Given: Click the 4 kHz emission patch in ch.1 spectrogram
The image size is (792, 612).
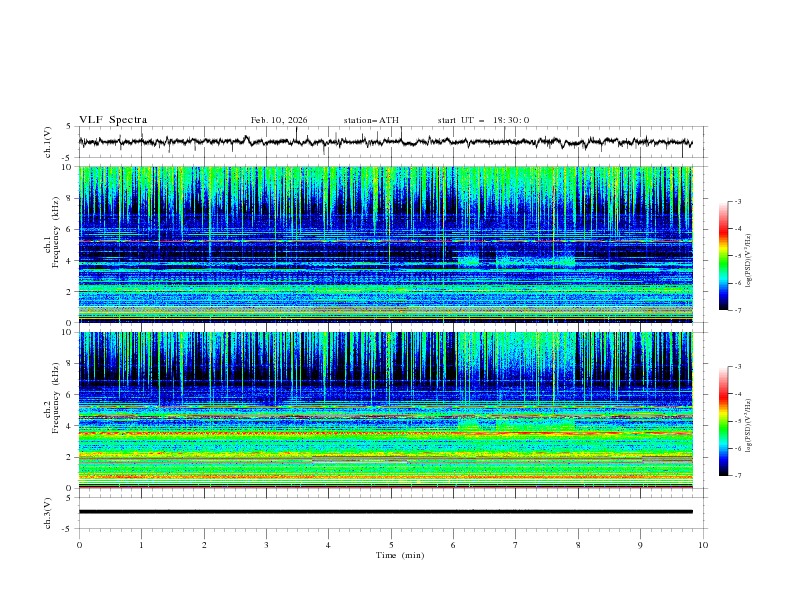Looking at the screenshot, I should [x=516, y=261].
